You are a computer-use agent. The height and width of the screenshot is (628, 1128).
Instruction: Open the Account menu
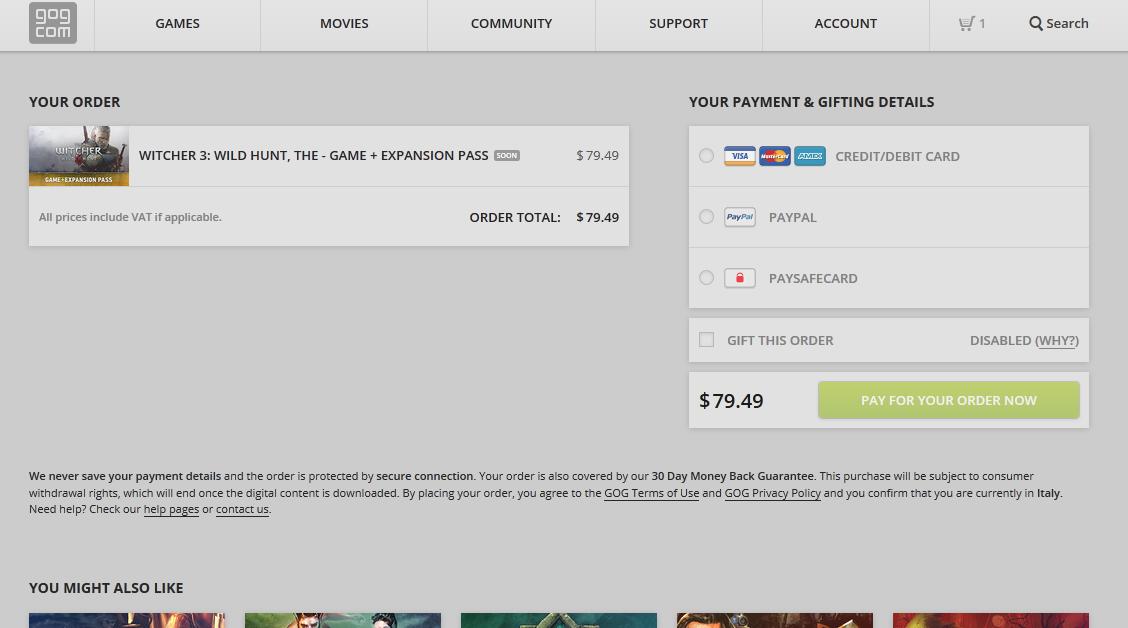(845, 24)
